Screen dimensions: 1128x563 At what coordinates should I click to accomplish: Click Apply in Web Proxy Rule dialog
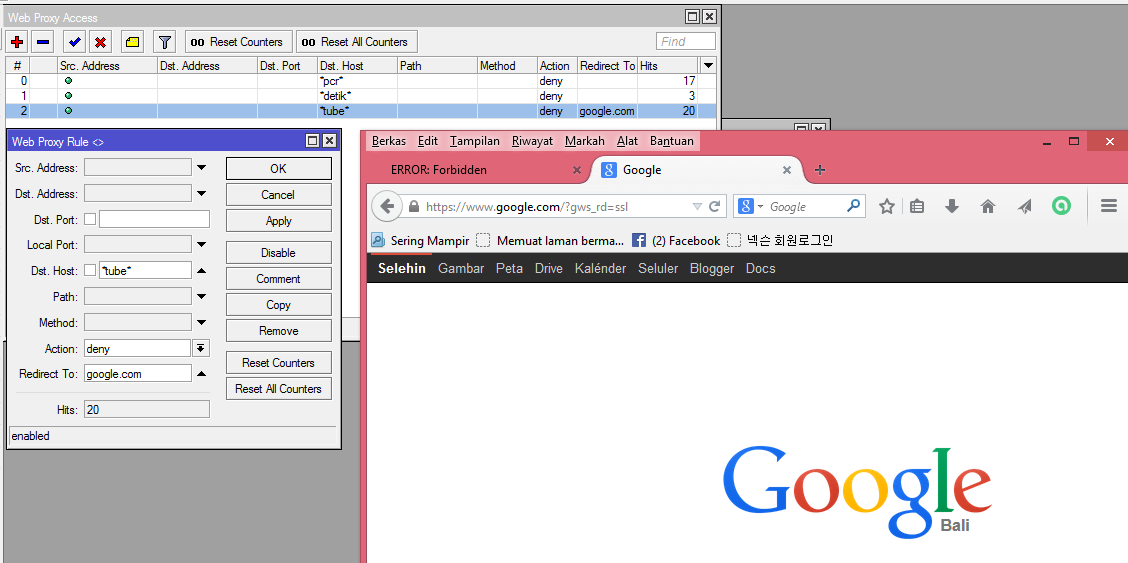pyautogui.click(x=278, y=221)
